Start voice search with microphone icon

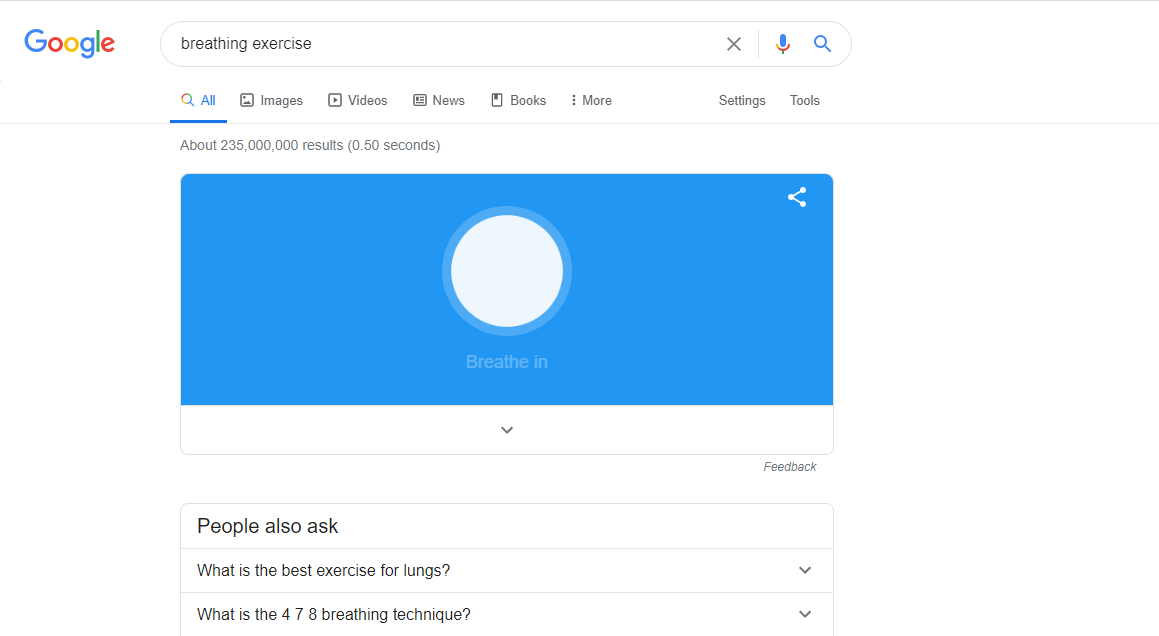click(x=783, y=44)
